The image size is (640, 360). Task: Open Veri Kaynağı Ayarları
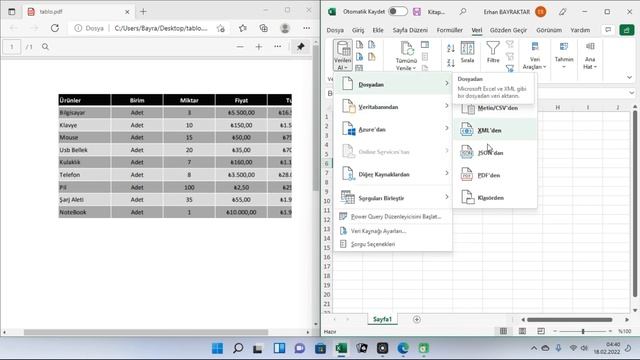393,231
